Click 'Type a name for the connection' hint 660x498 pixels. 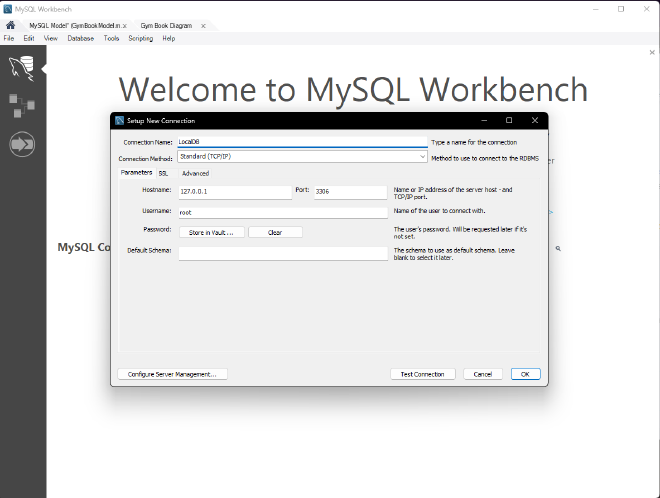point(474,142)
